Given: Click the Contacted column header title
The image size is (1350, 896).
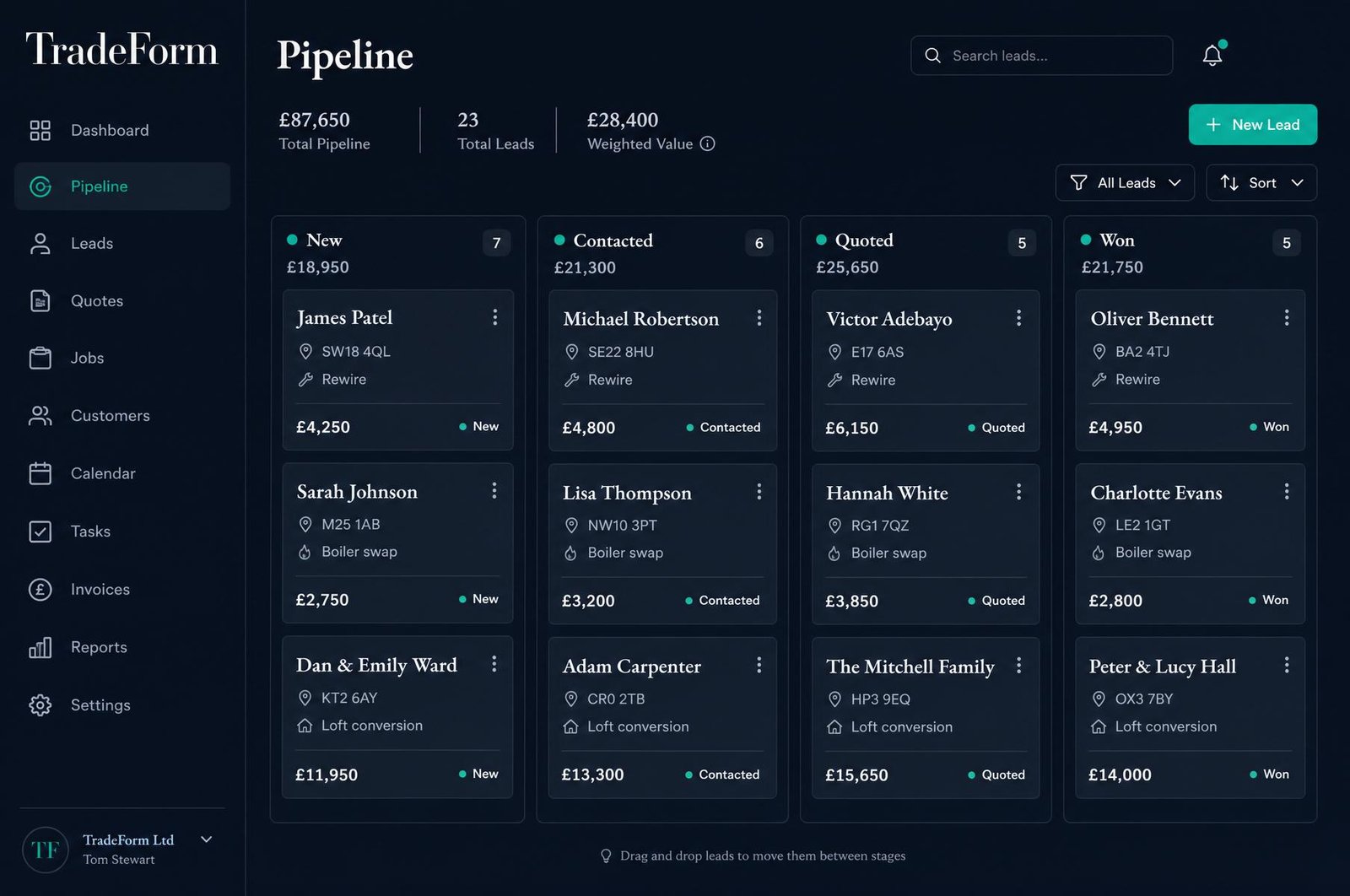Looking at the screenshot, I should [613, 240].
